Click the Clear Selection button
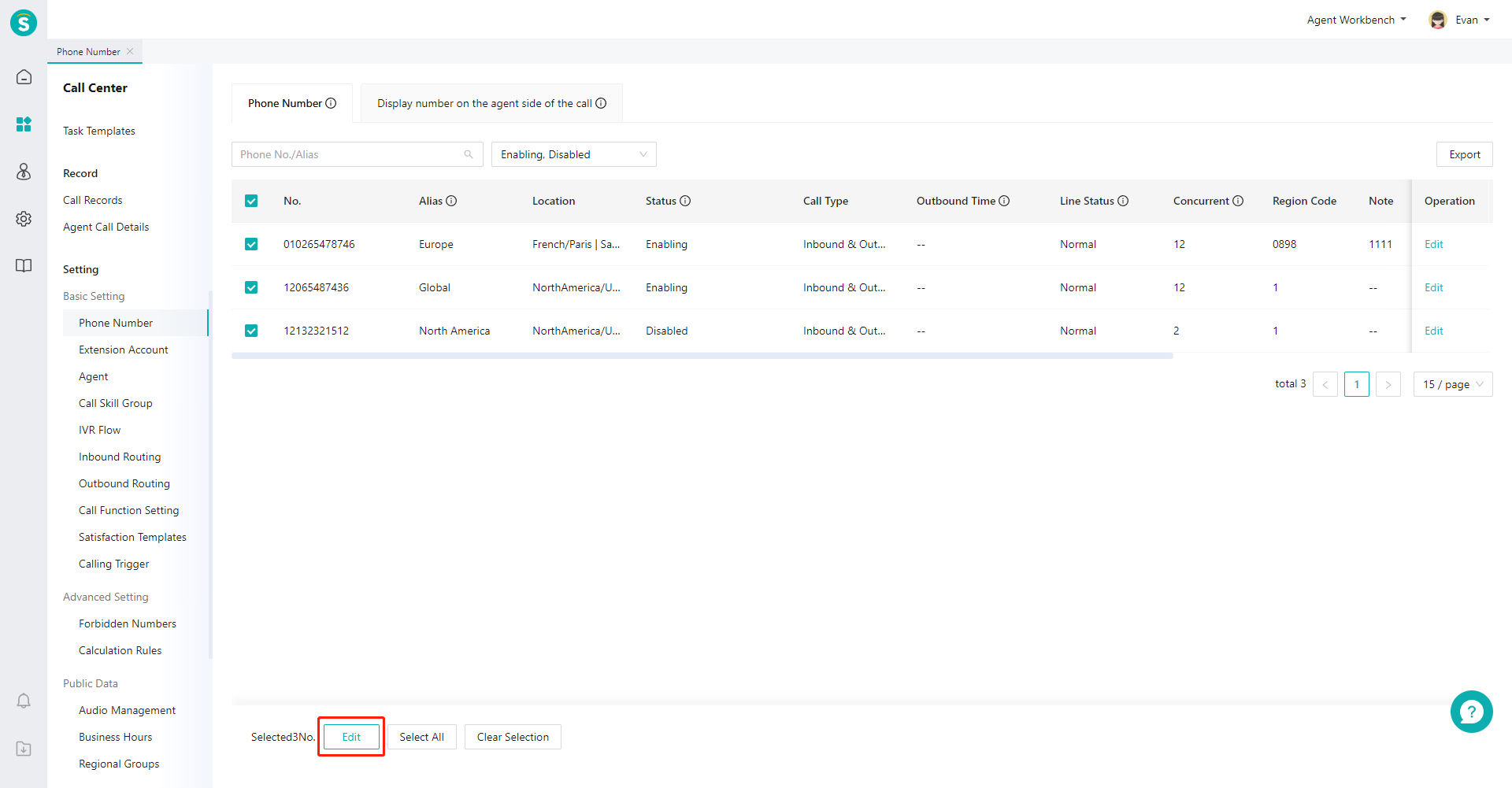The width and height of the screenshot is (1512, 788). [x=513, y=737]
